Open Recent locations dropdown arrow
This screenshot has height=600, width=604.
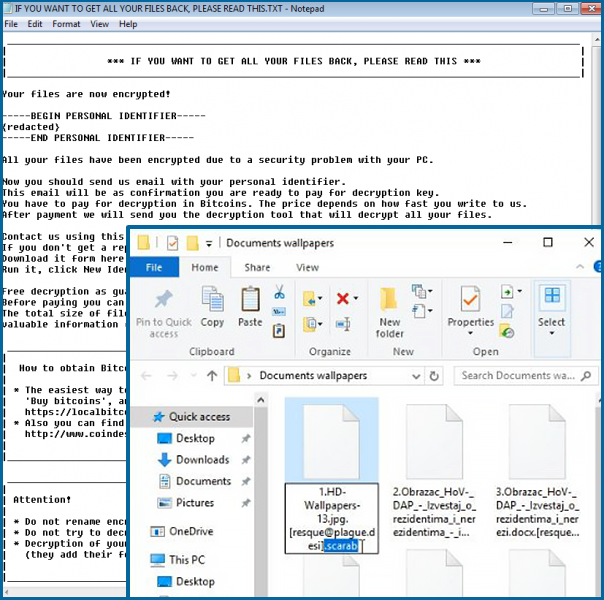tap(193, 375)
